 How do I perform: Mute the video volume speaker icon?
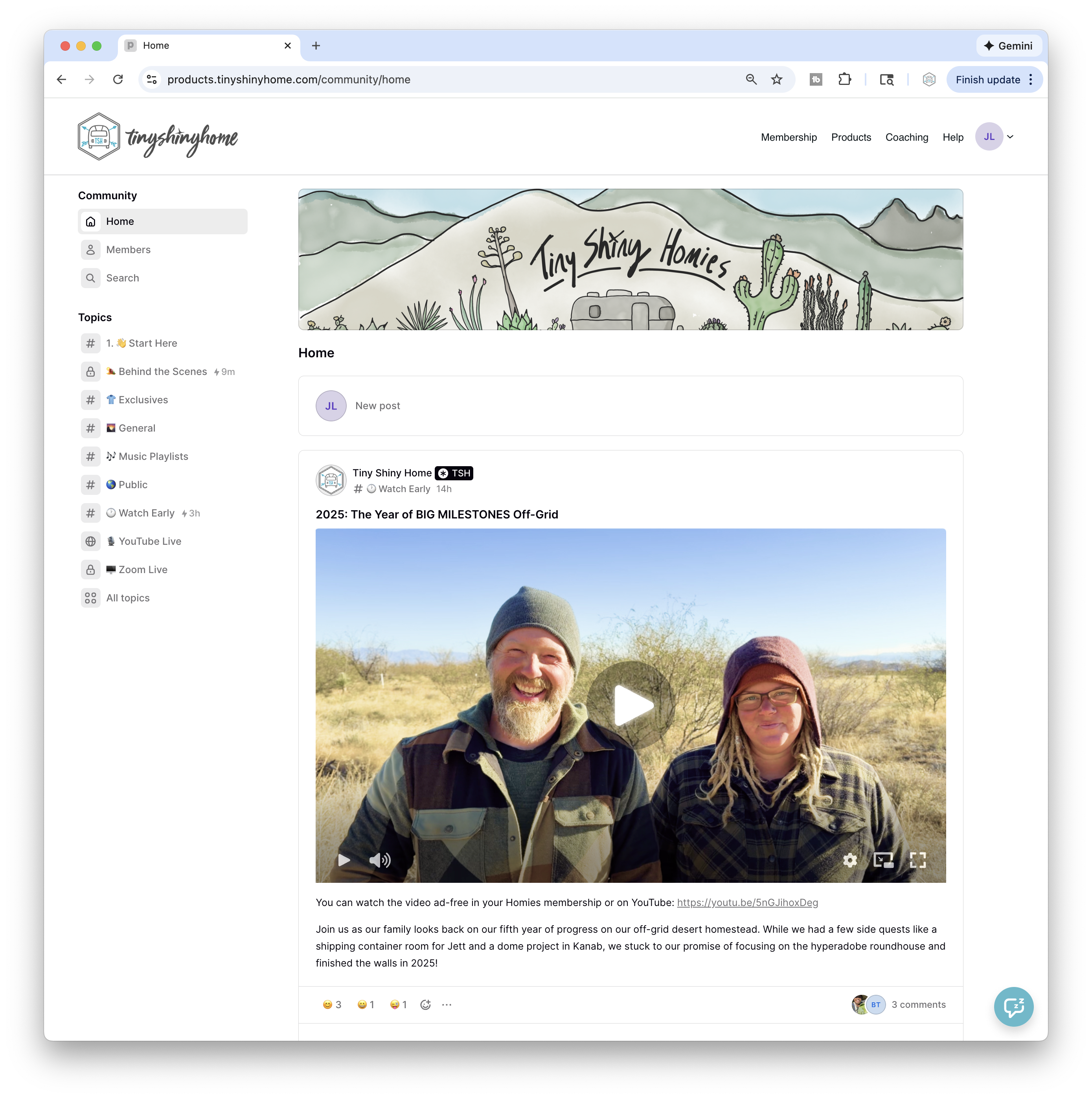pos(379,860)
